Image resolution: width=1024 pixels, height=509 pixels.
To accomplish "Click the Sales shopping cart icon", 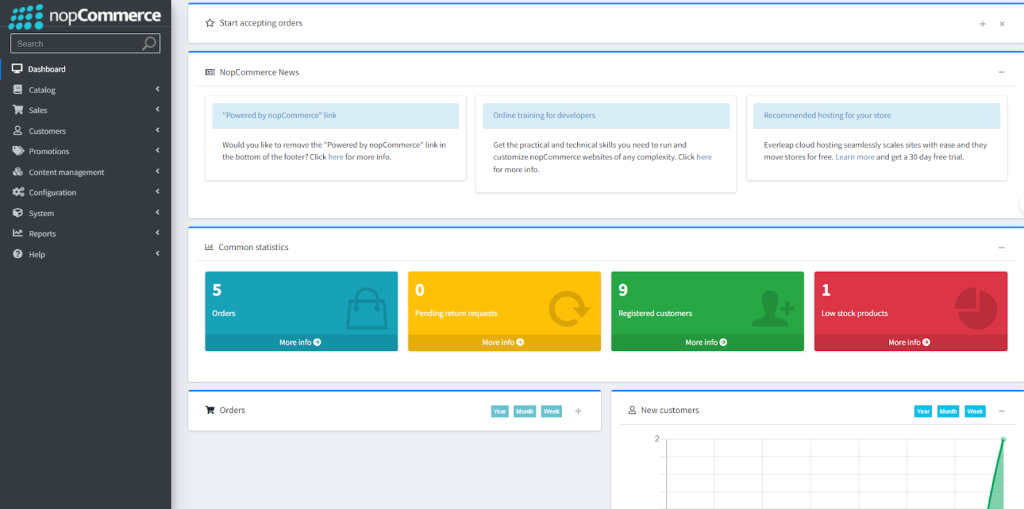I will click(x=17, y=110).
